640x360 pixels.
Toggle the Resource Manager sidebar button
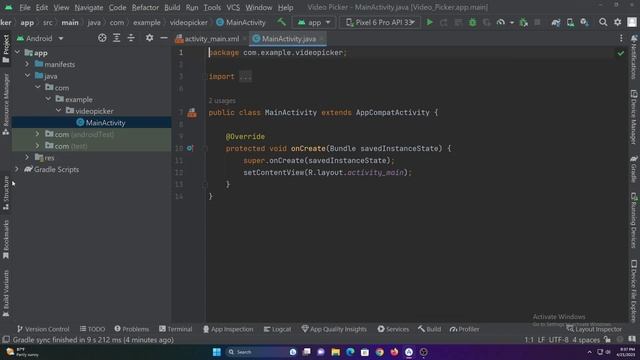[6, 104]
